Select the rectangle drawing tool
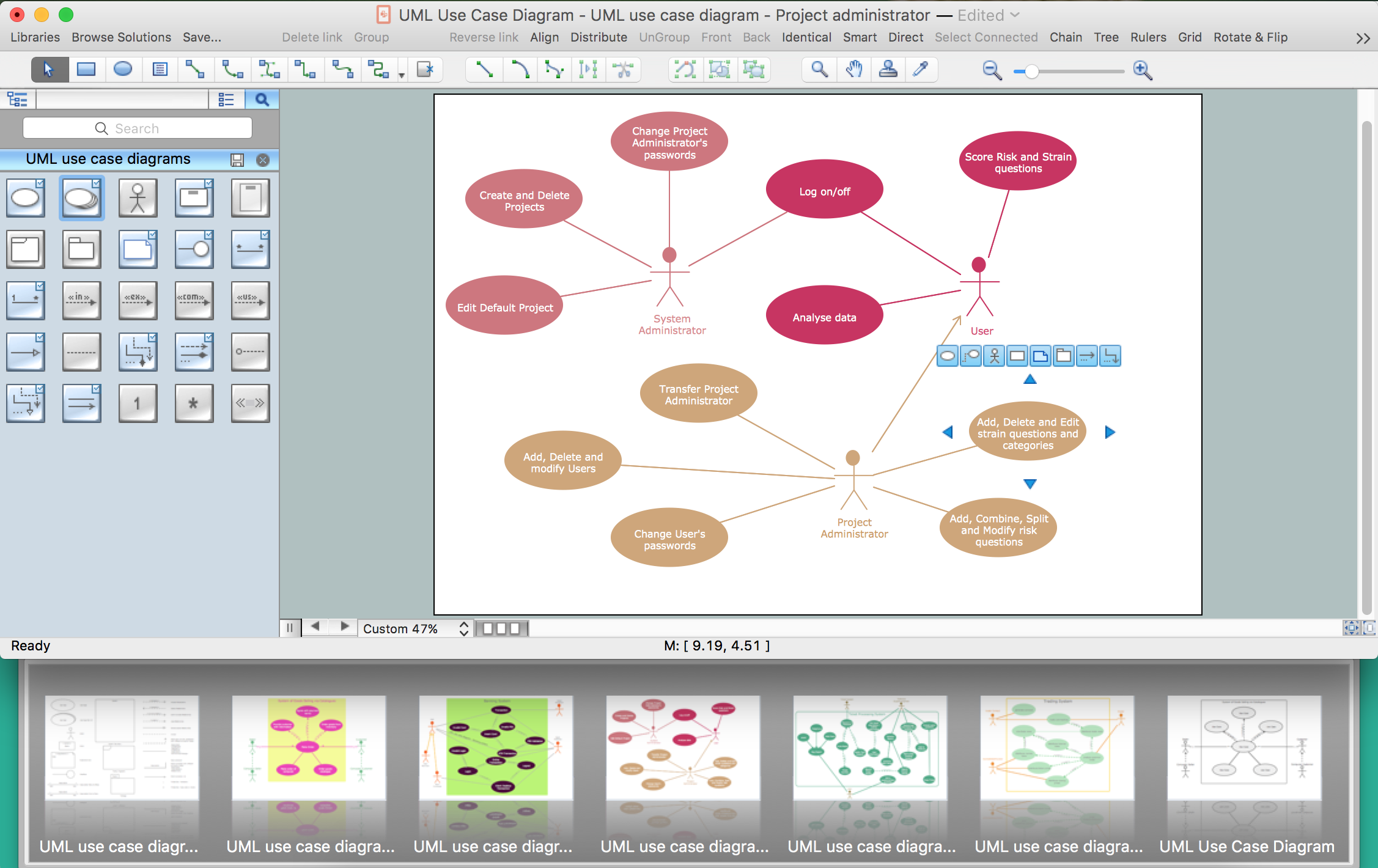This screenshot has height=868, width=1378. pyautogui.click(x=86, y=70)
